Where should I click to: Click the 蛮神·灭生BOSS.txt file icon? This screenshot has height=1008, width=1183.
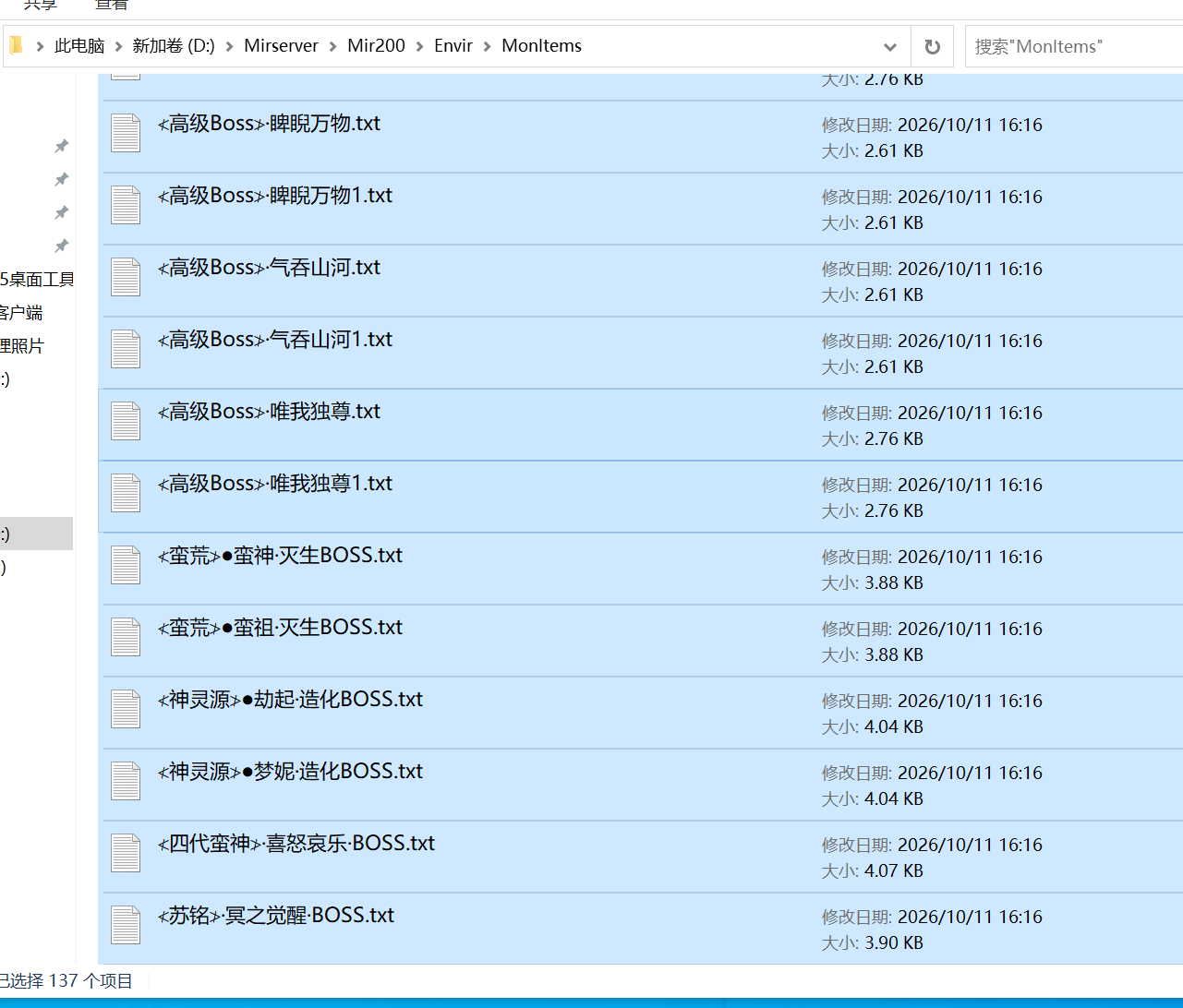point(126,565)
